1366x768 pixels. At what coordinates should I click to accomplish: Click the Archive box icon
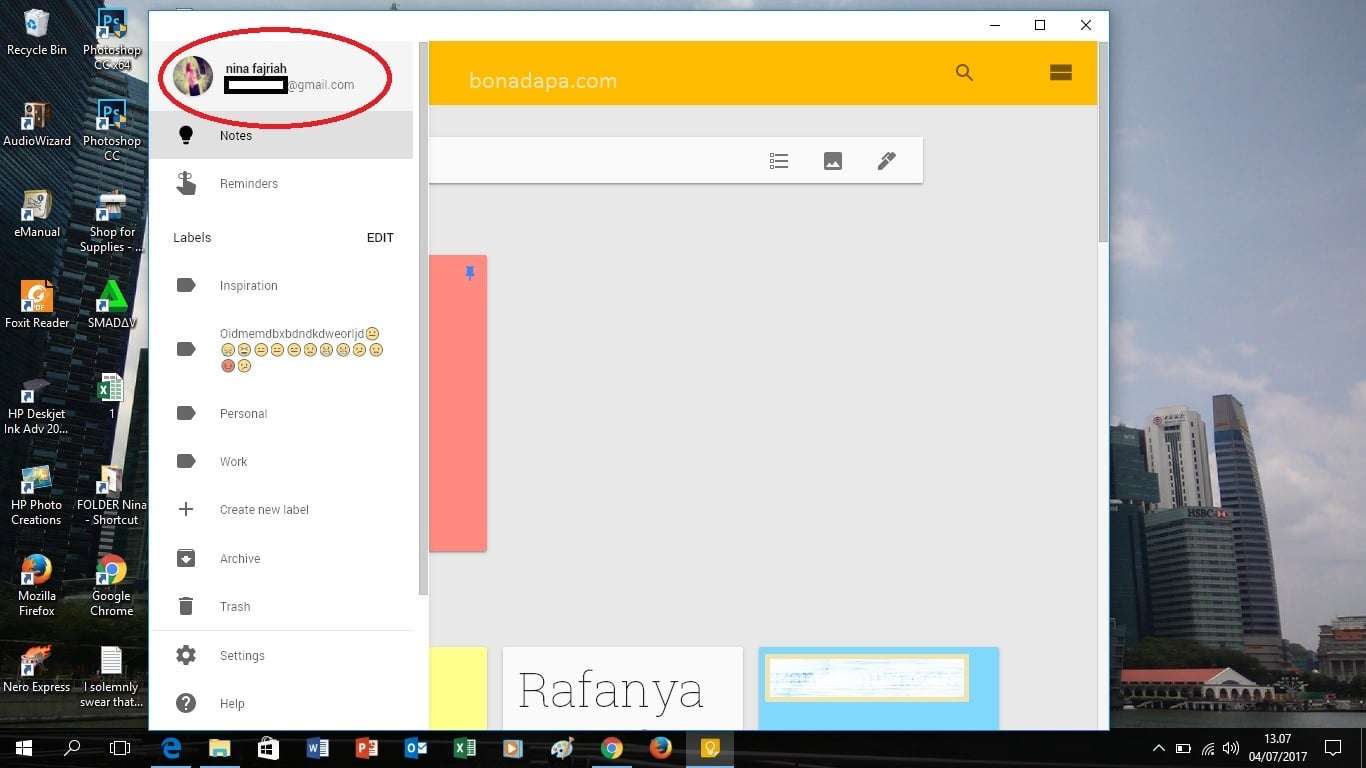[x=186, y=558]
